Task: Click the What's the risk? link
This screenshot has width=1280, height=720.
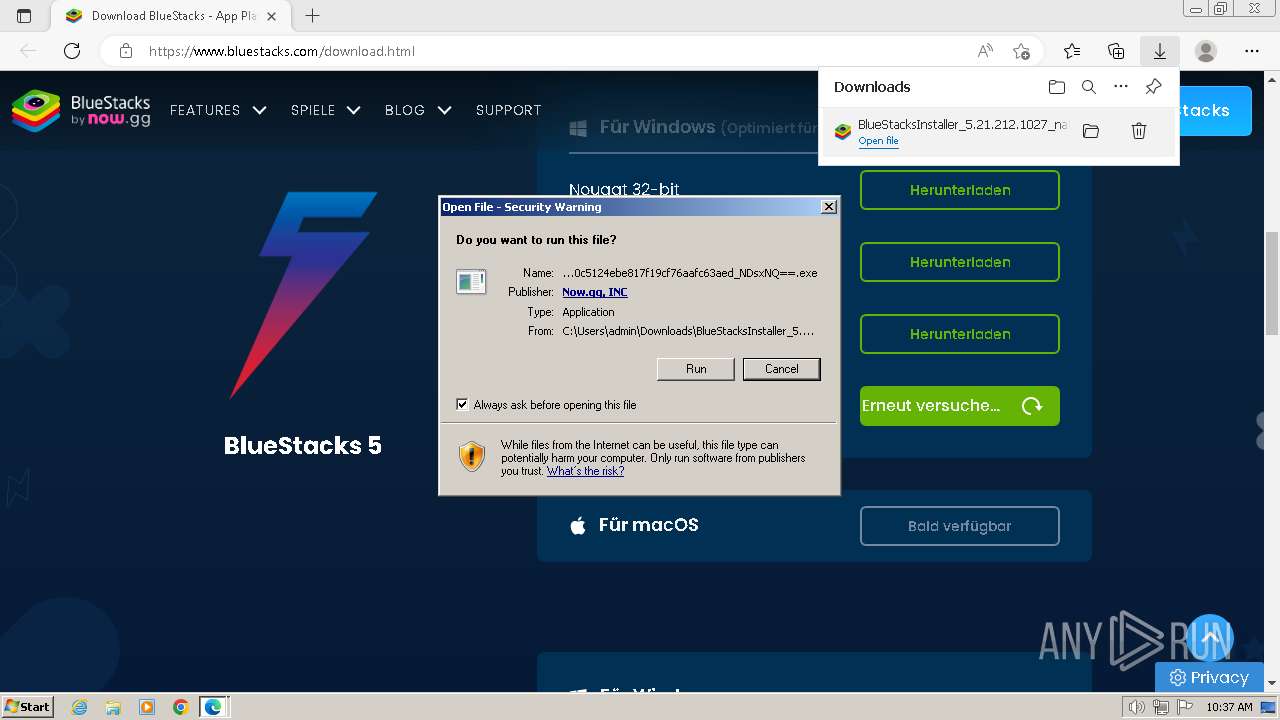Action: [585, 471]
